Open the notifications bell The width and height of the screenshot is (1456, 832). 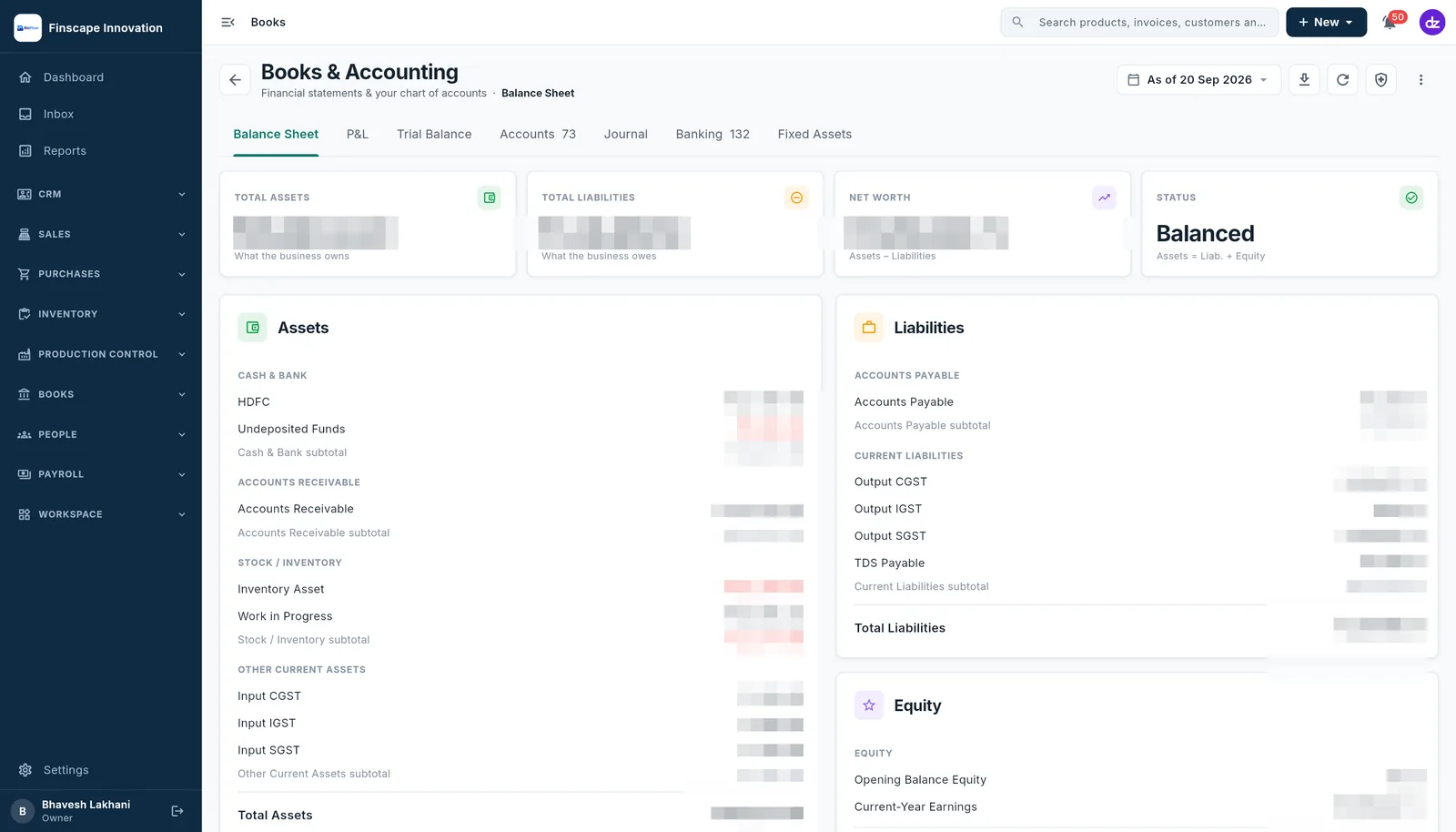coord(1390,23)
